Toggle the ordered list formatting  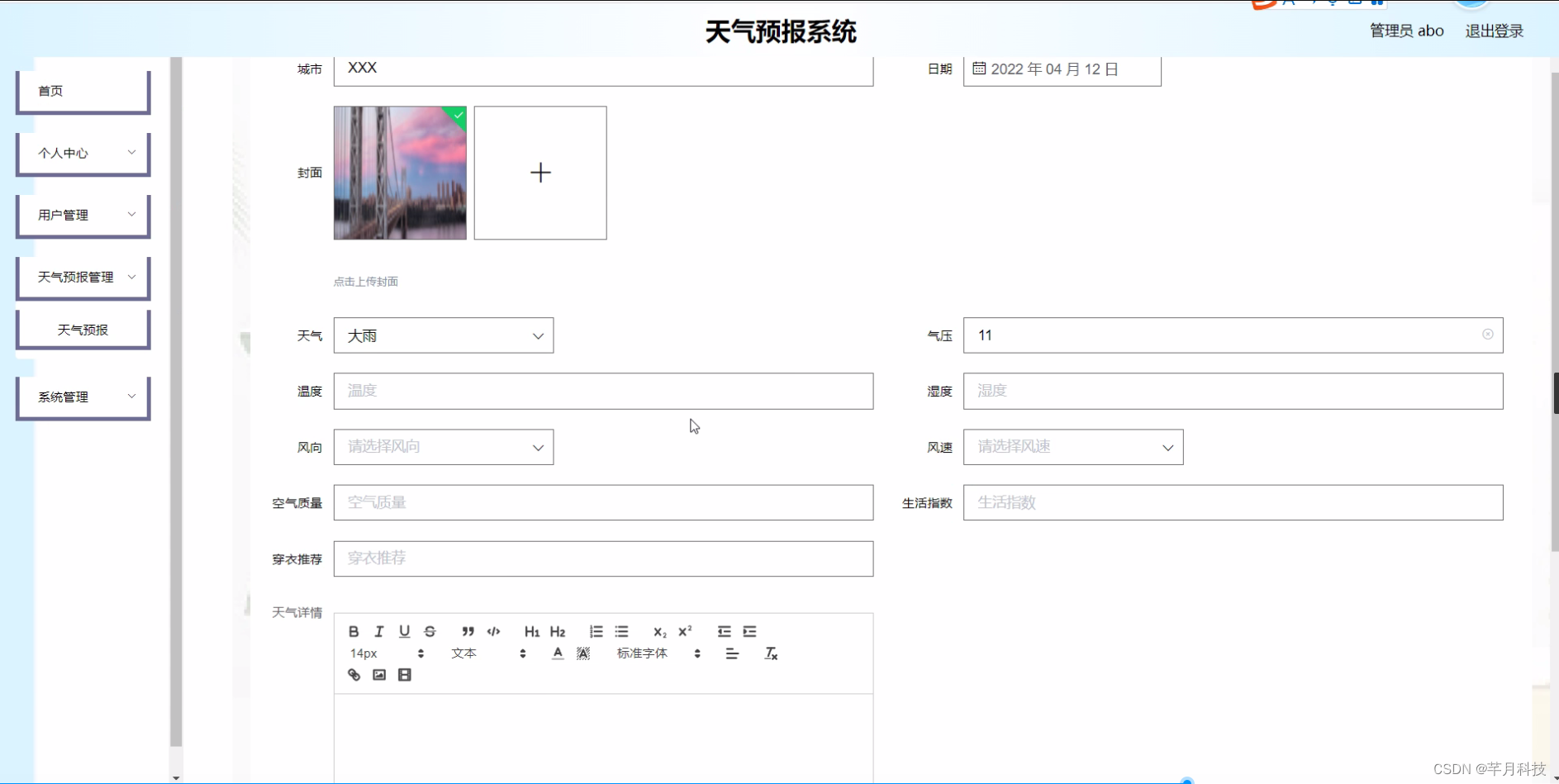click(597, 631)
